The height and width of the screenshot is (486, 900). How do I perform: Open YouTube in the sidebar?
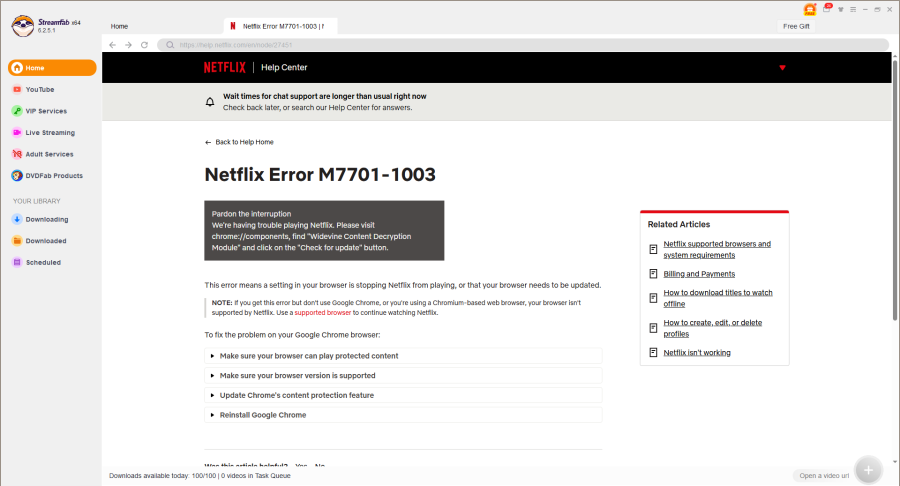click(x=40, y=89)
